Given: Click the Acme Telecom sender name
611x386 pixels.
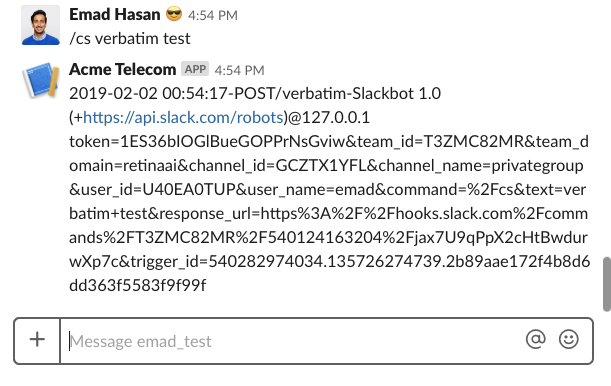Looking at the screenshot, I should [123, 70].
